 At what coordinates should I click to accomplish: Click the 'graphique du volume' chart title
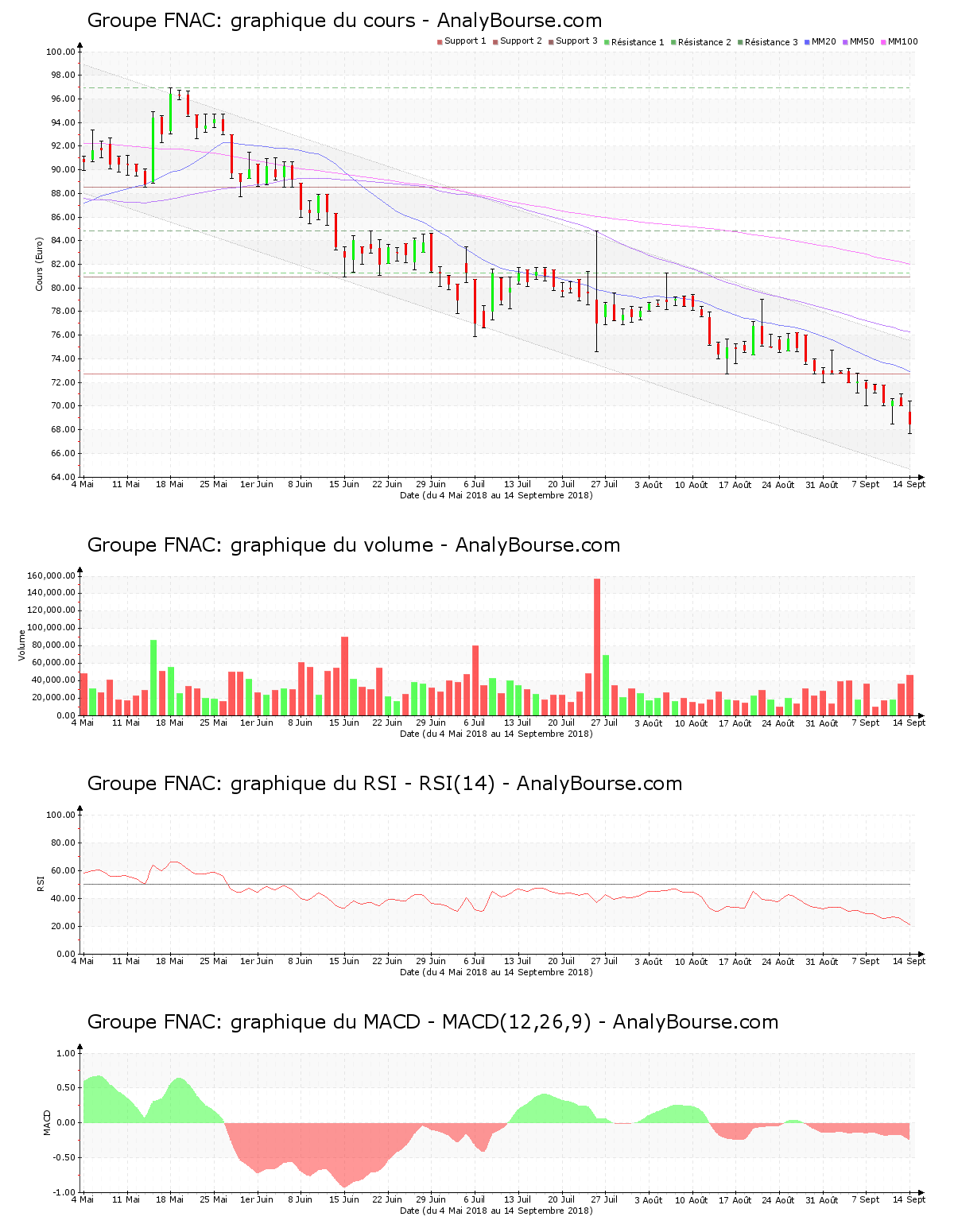(354, 545)
